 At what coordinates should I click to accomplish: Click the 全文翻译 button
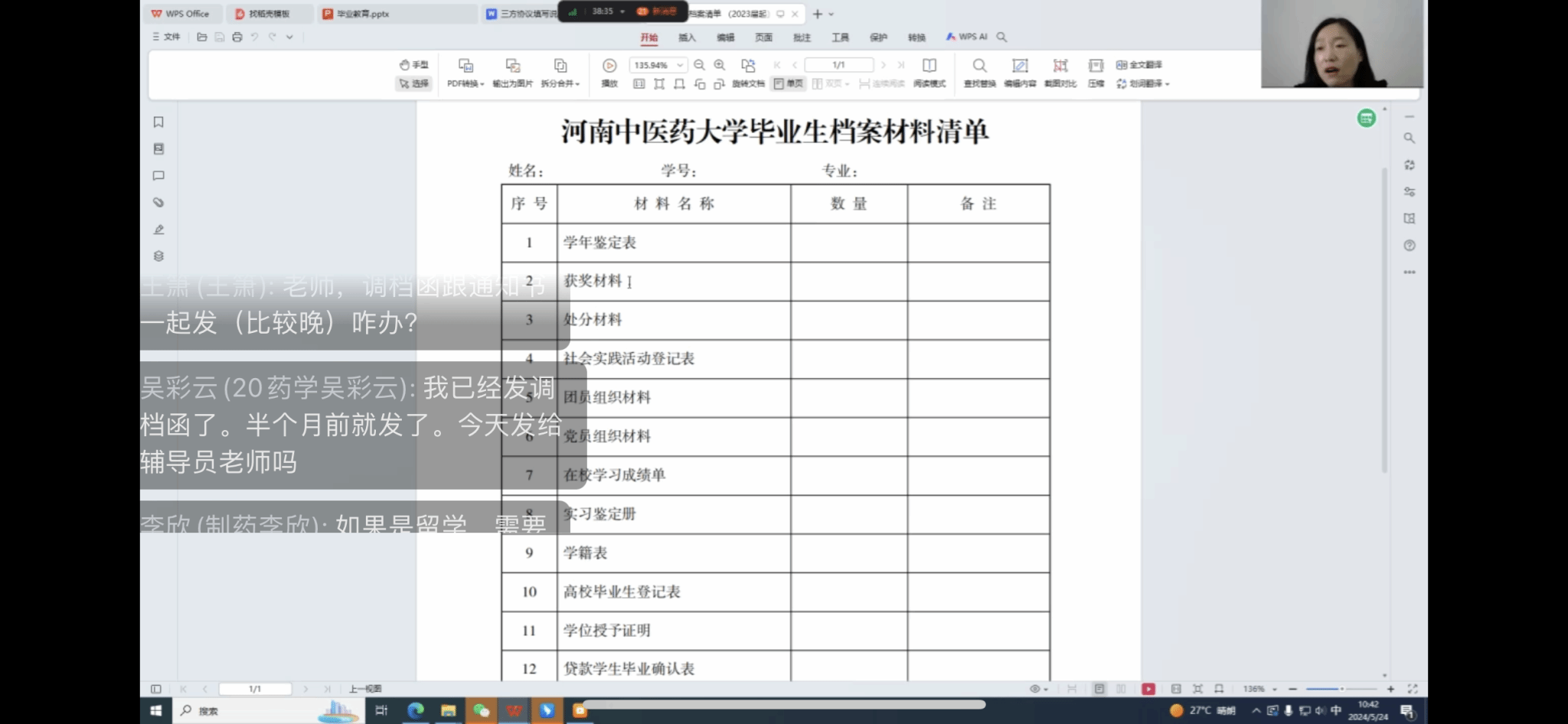click(x=1139, y=65)
